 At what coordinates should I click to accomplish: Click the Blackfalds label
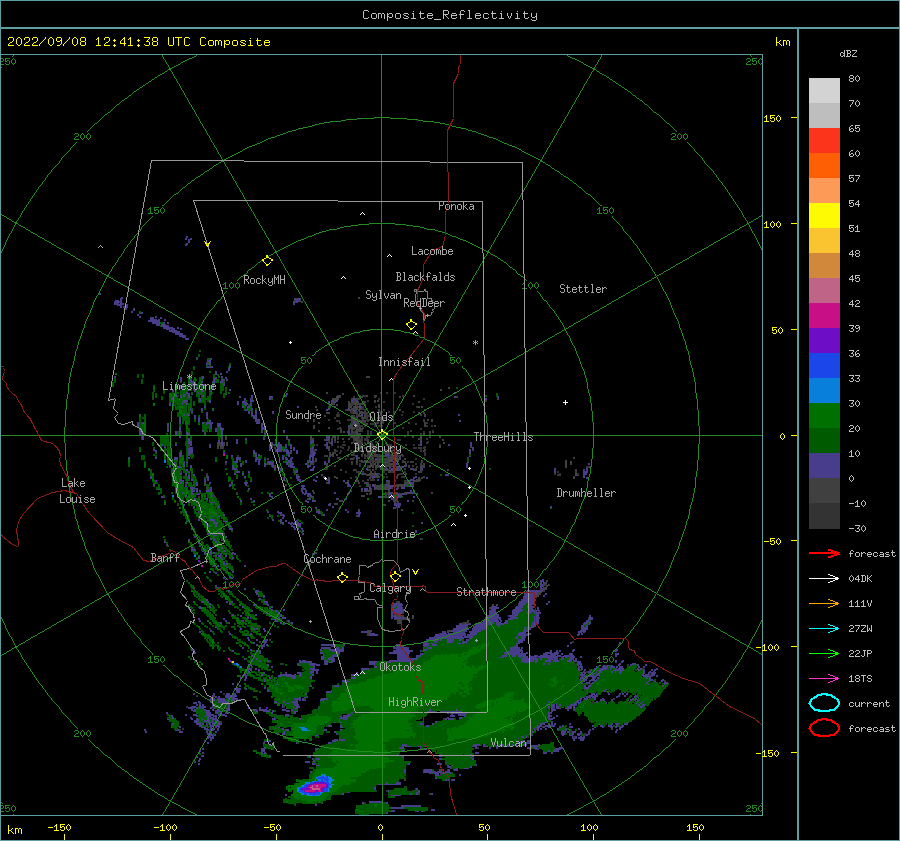click(x=425, y=277)
